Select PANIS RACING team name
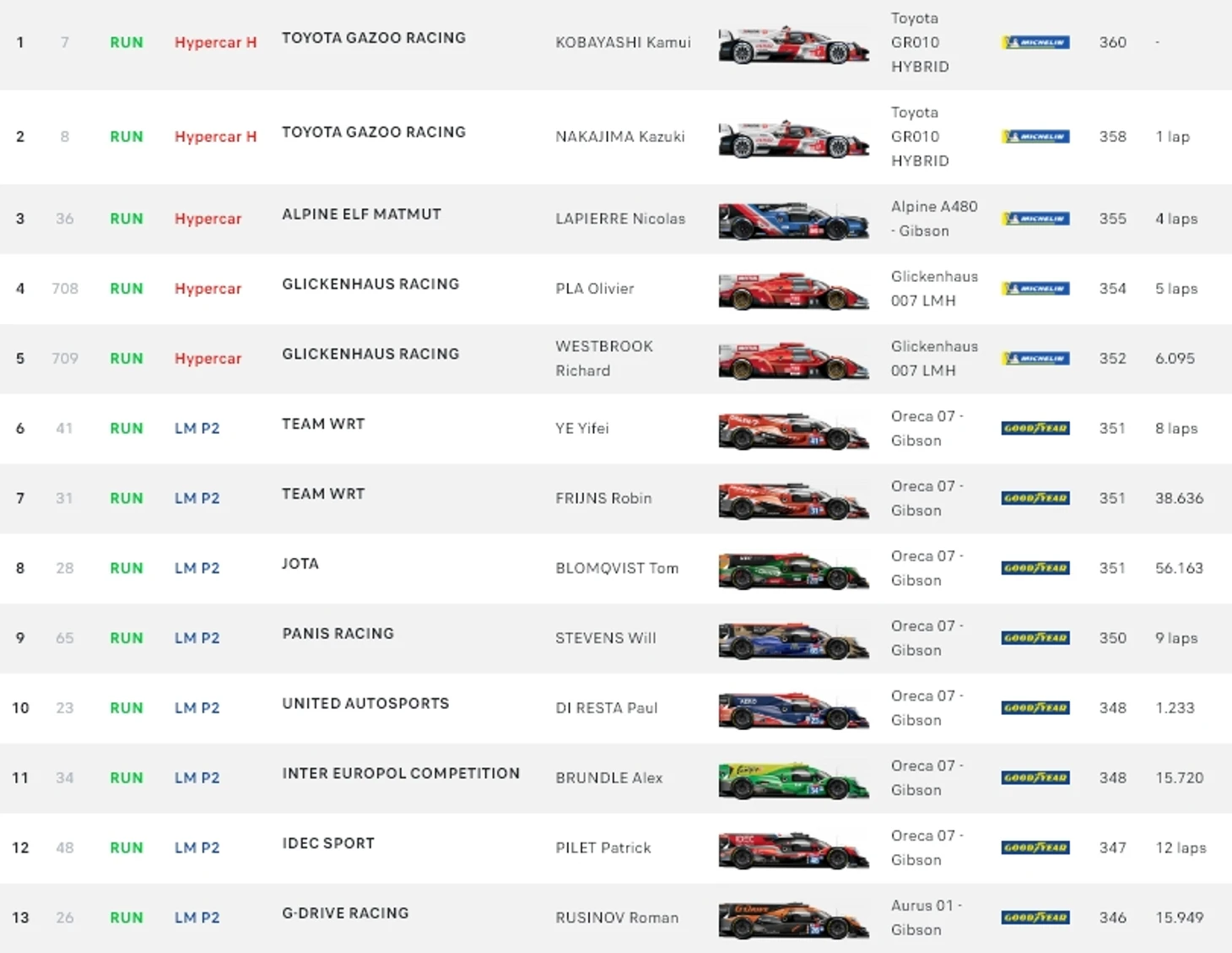 pyautogui.click(x=338, y=634)
